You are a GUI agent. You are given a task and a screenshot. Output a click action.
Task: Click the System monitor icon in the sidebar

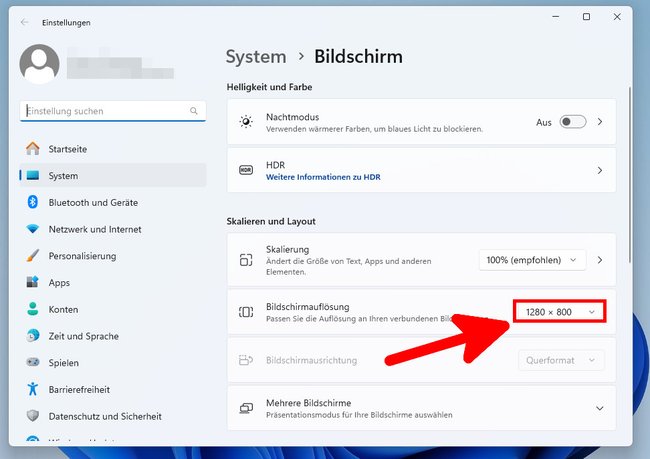point(33,175)
